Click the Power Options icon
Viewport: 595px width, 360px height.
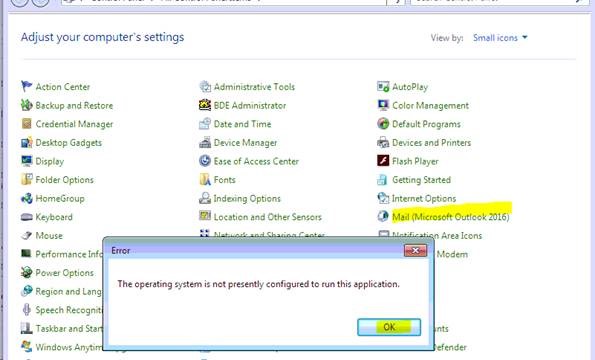point(27,272)
